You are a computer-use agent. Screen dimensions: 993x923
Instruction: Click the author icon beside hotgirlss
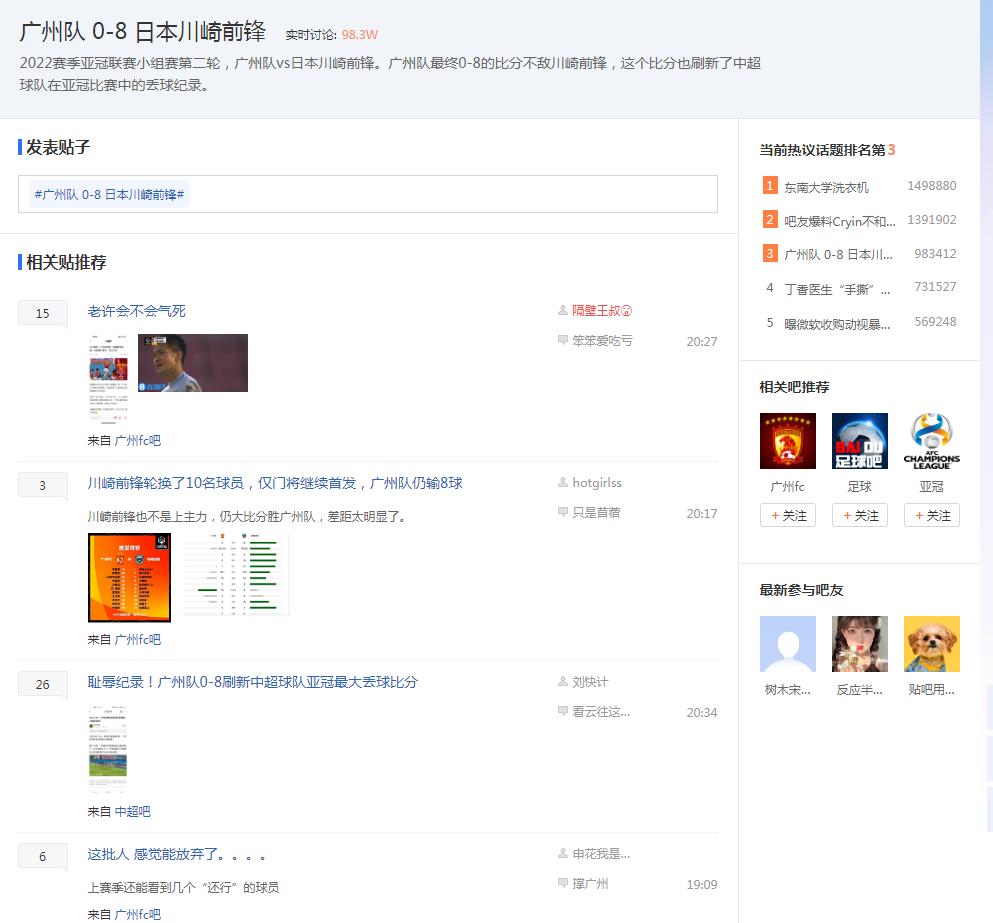(x=562, y=482)
